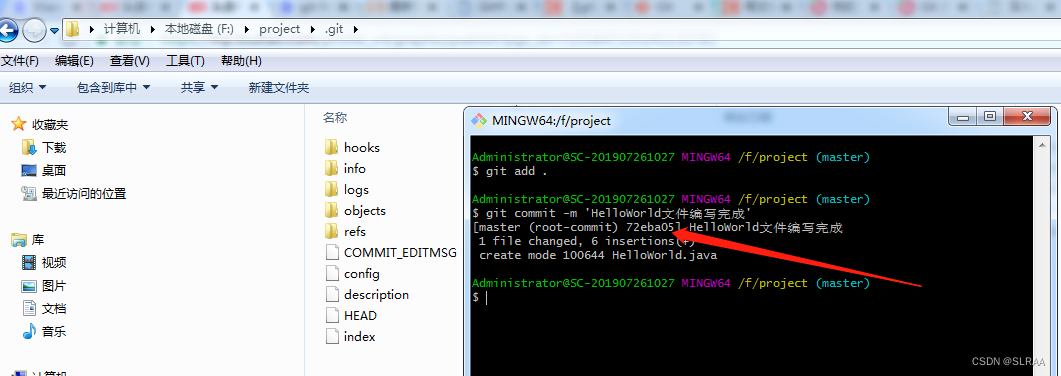This screenshot has height=376, width=1061.
Task: Click the 下载 folder icon
Action: [28, 147]
